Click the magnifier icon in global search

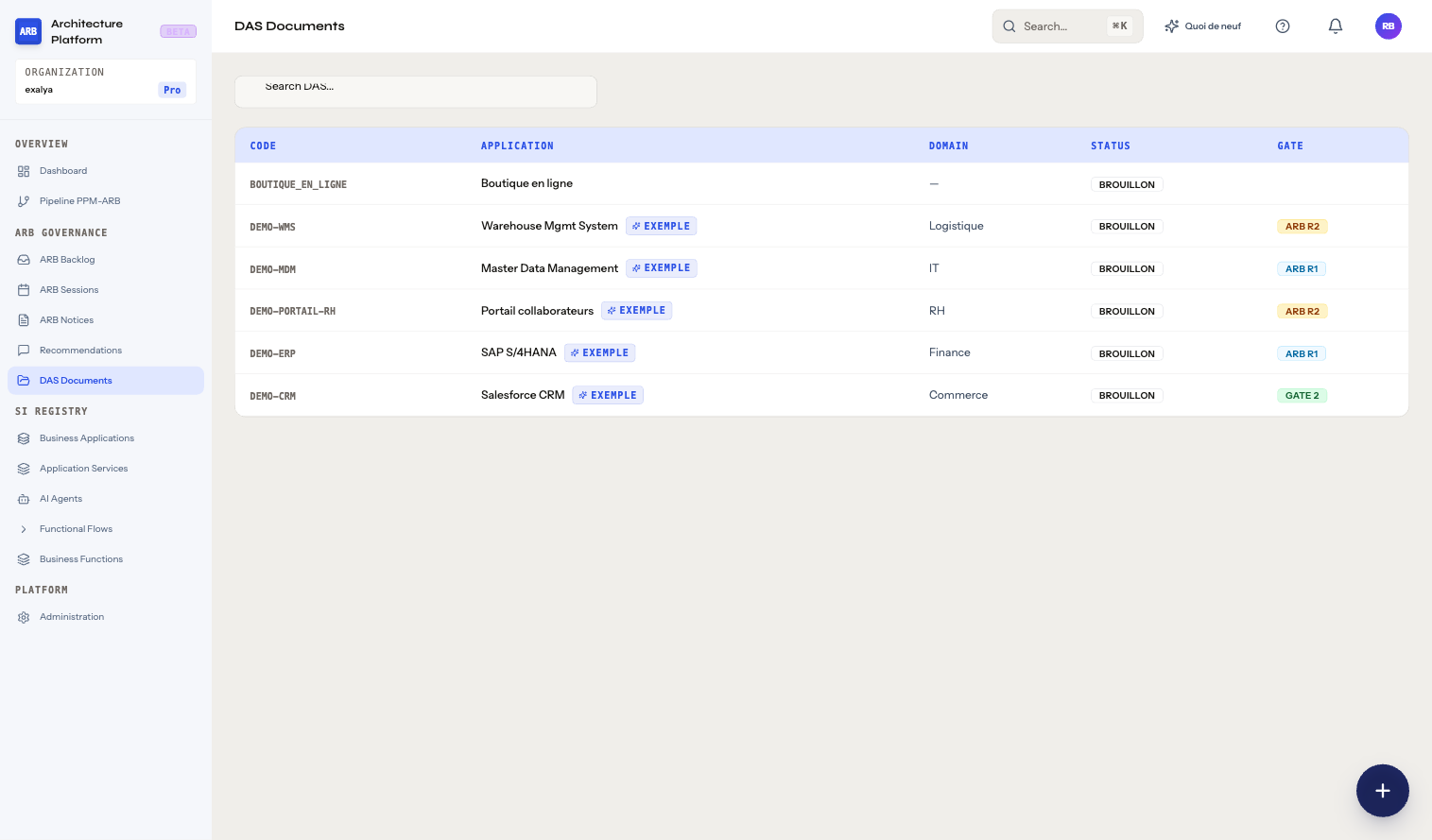point(1009,26)
